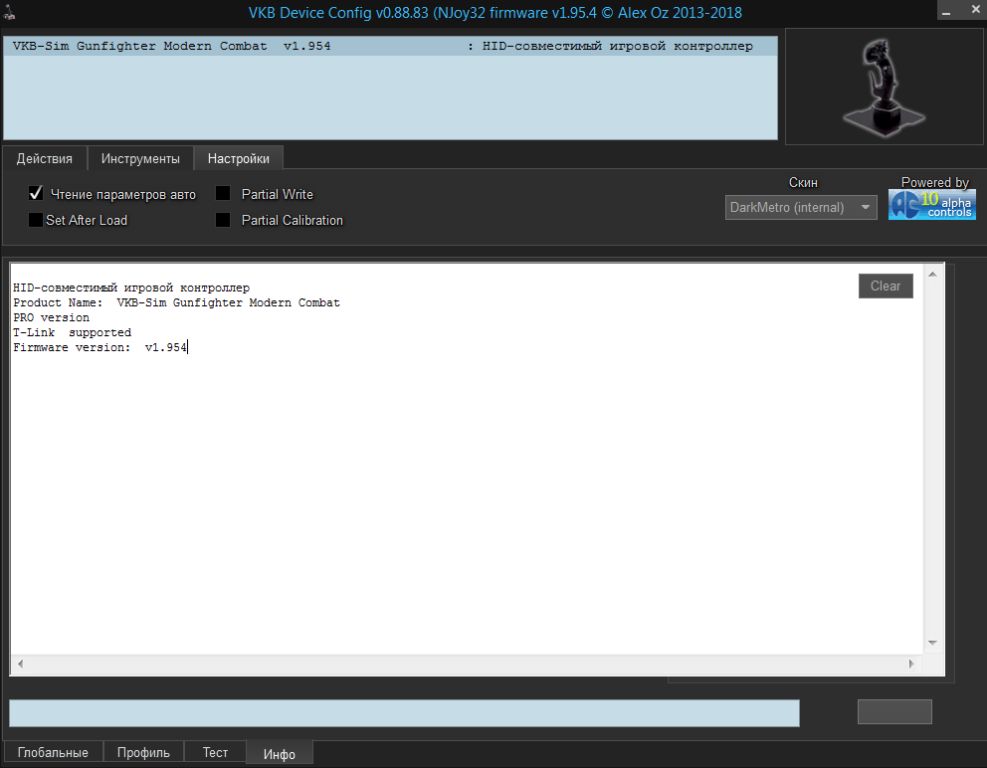The image size is (987, 768).
Task: Click the joystick app icon in title bar
Action: coord(10,10)
